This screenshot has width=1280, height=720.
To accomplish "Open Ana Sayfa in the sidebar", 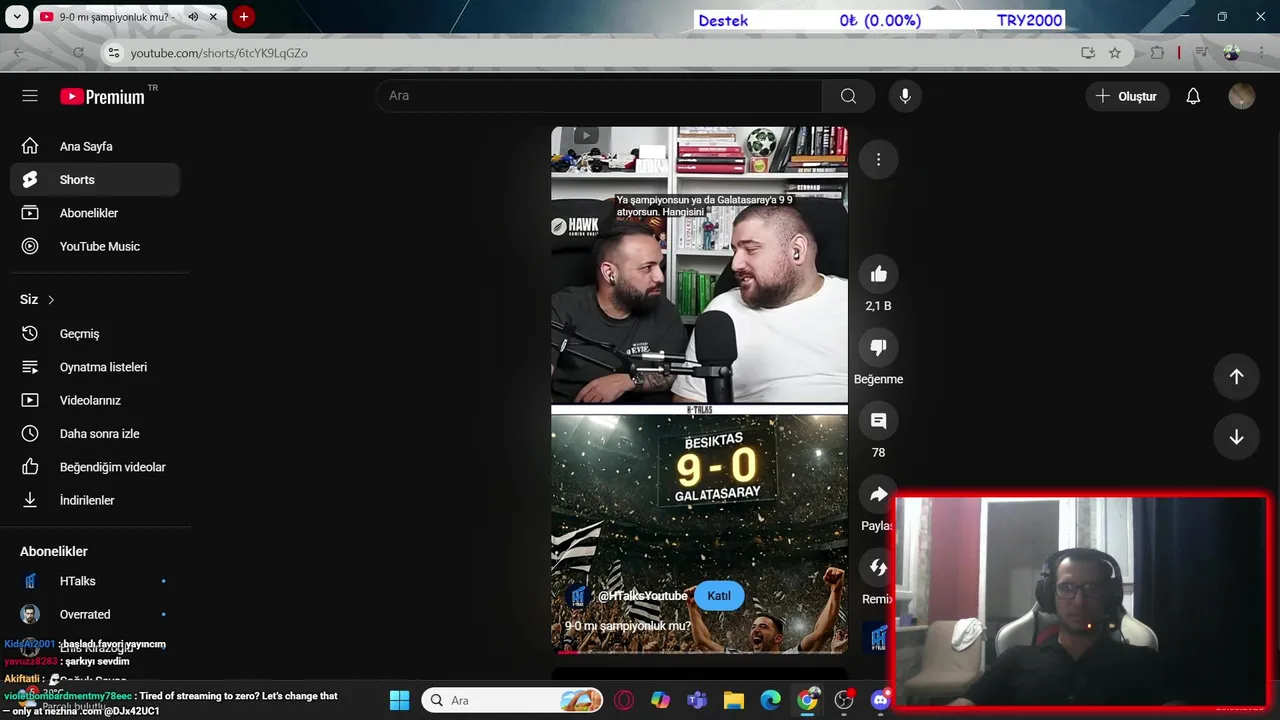I will [x=95, y=147].
